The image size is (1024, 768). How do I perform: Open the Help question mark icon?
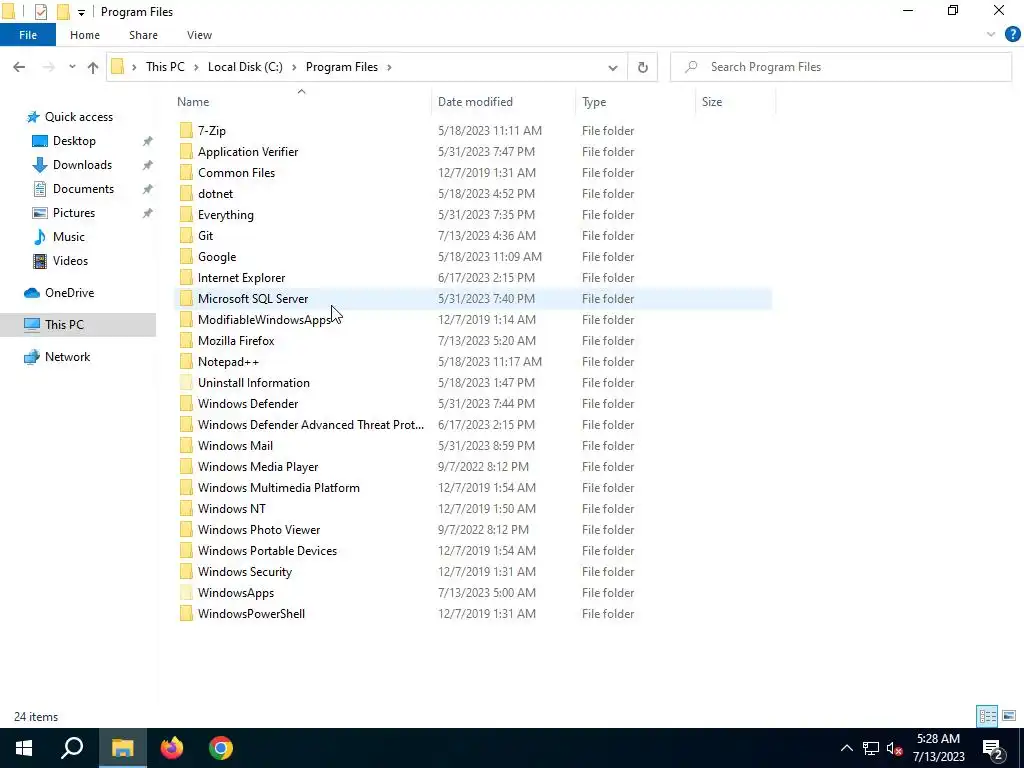coord(1012,35)
